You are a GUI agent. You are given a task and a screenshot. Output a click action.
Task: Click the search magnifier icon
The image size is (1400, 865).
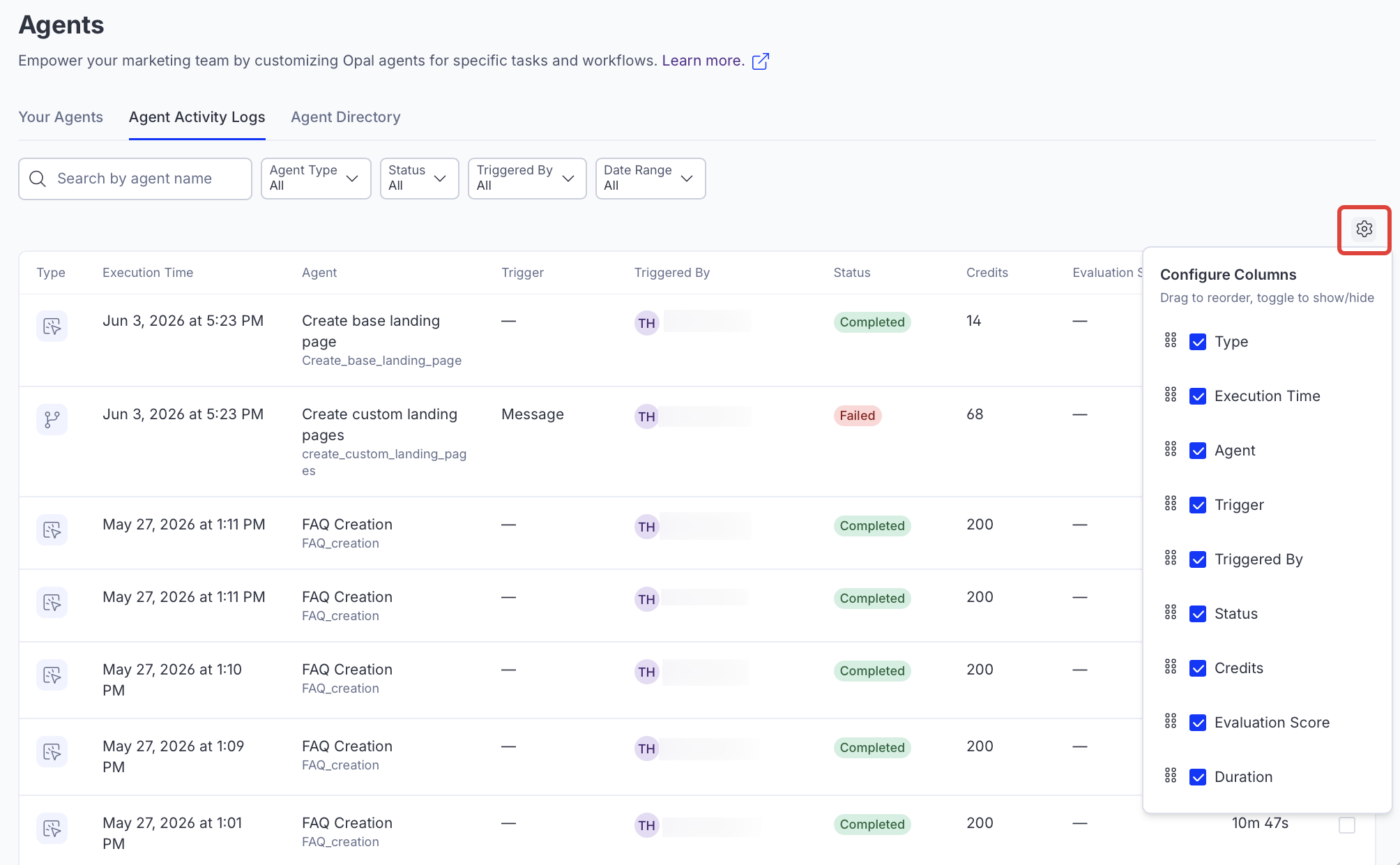(x=38, y=179)
